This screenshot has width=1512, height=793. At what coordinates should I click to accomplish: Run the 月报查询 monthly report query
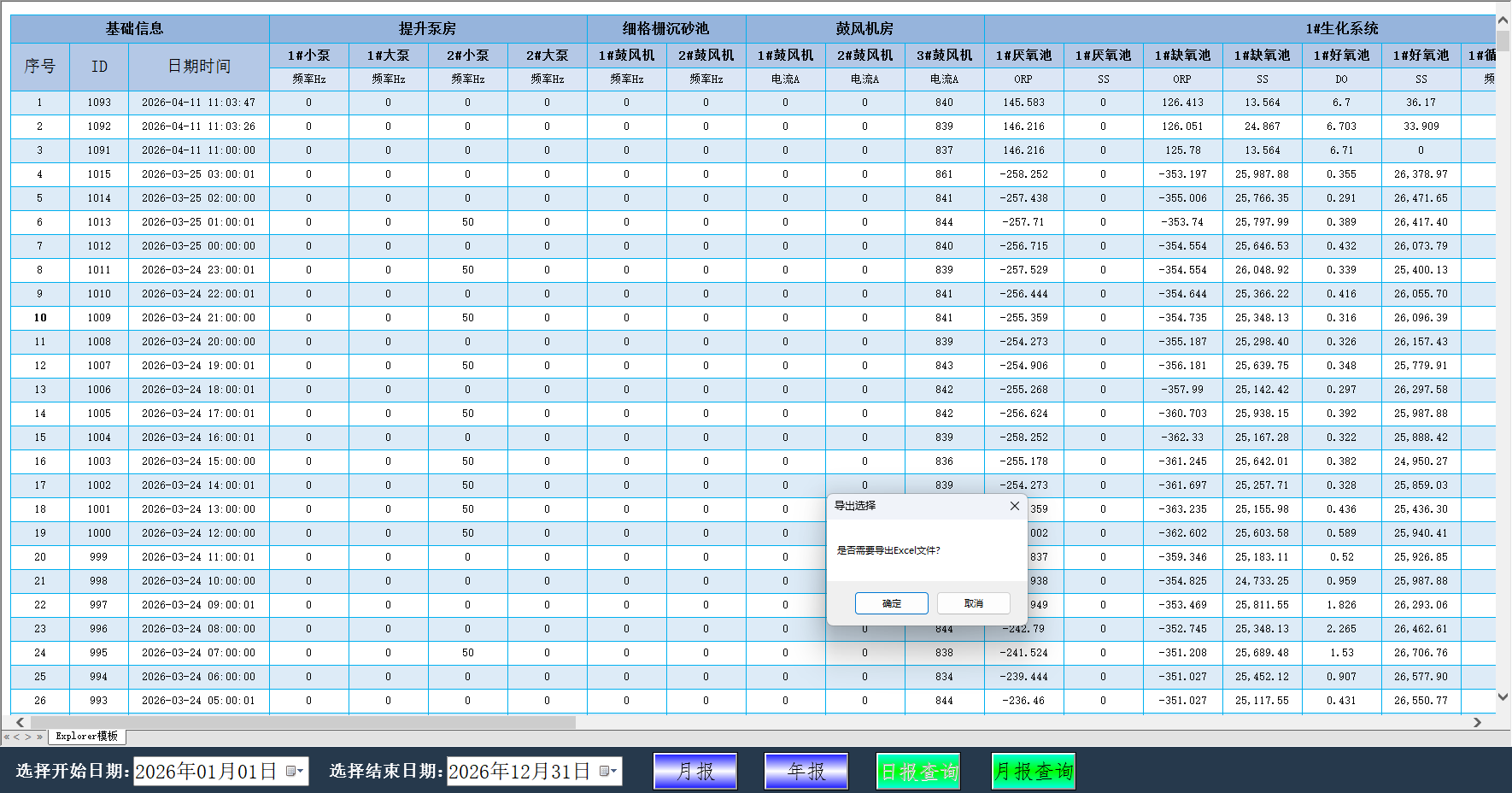pos(1034,771)
